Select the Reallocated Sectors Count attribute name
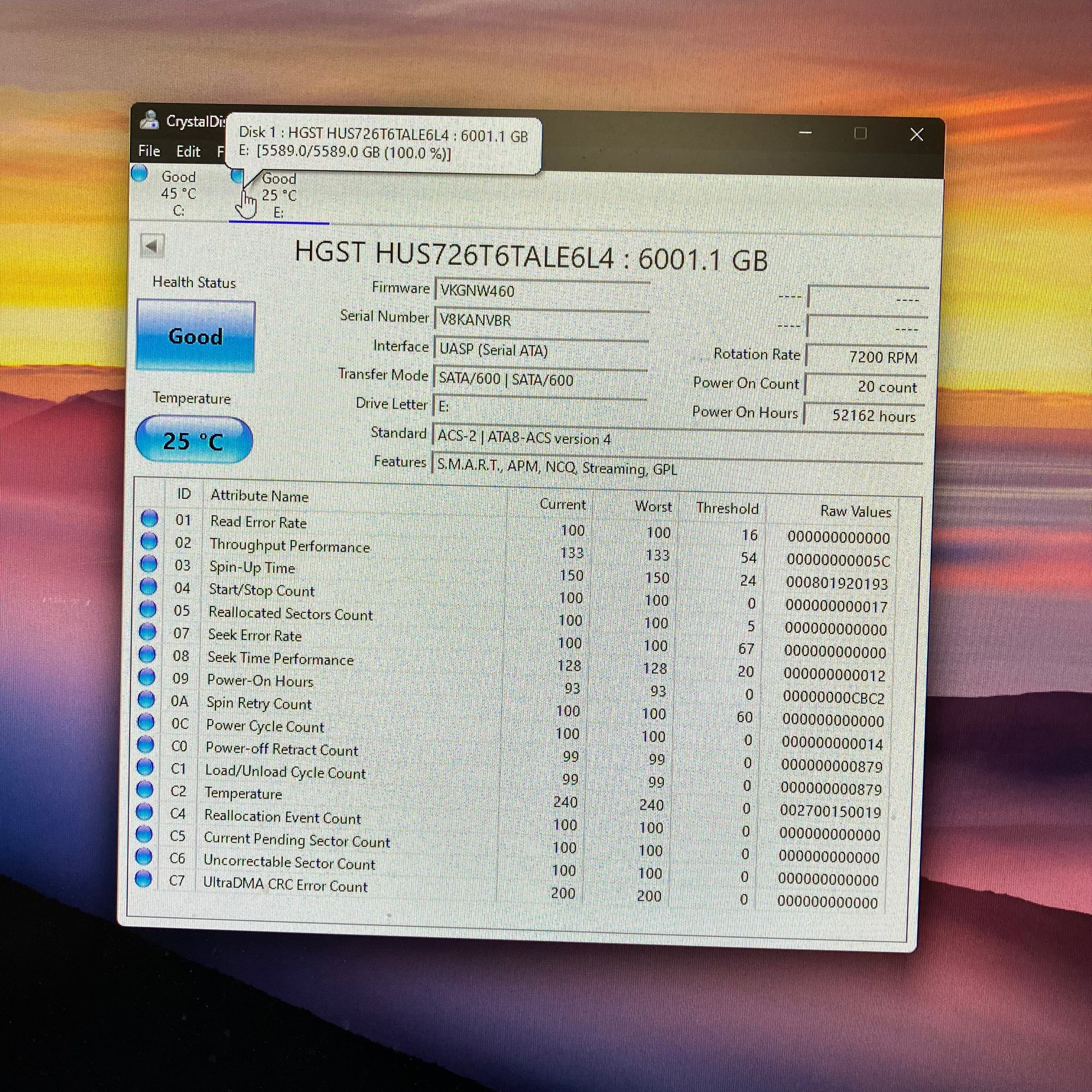The image size is (1092, 1092). (291, 613)
